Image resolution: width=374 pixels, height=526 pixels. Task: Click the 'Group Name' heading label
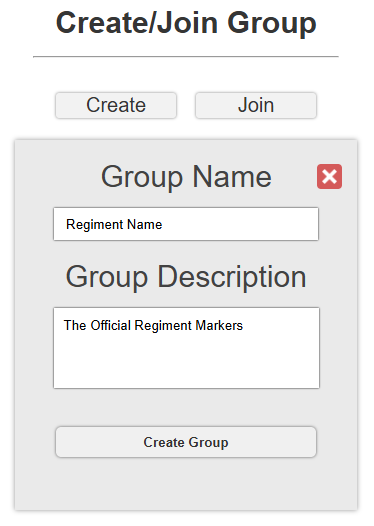pos(186,177)
